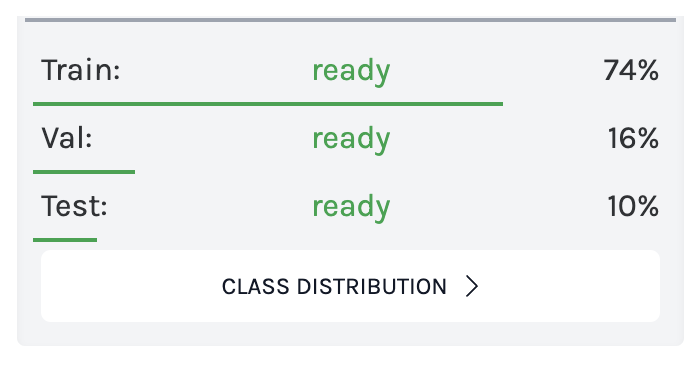Select the Val: label

(67, 138)
